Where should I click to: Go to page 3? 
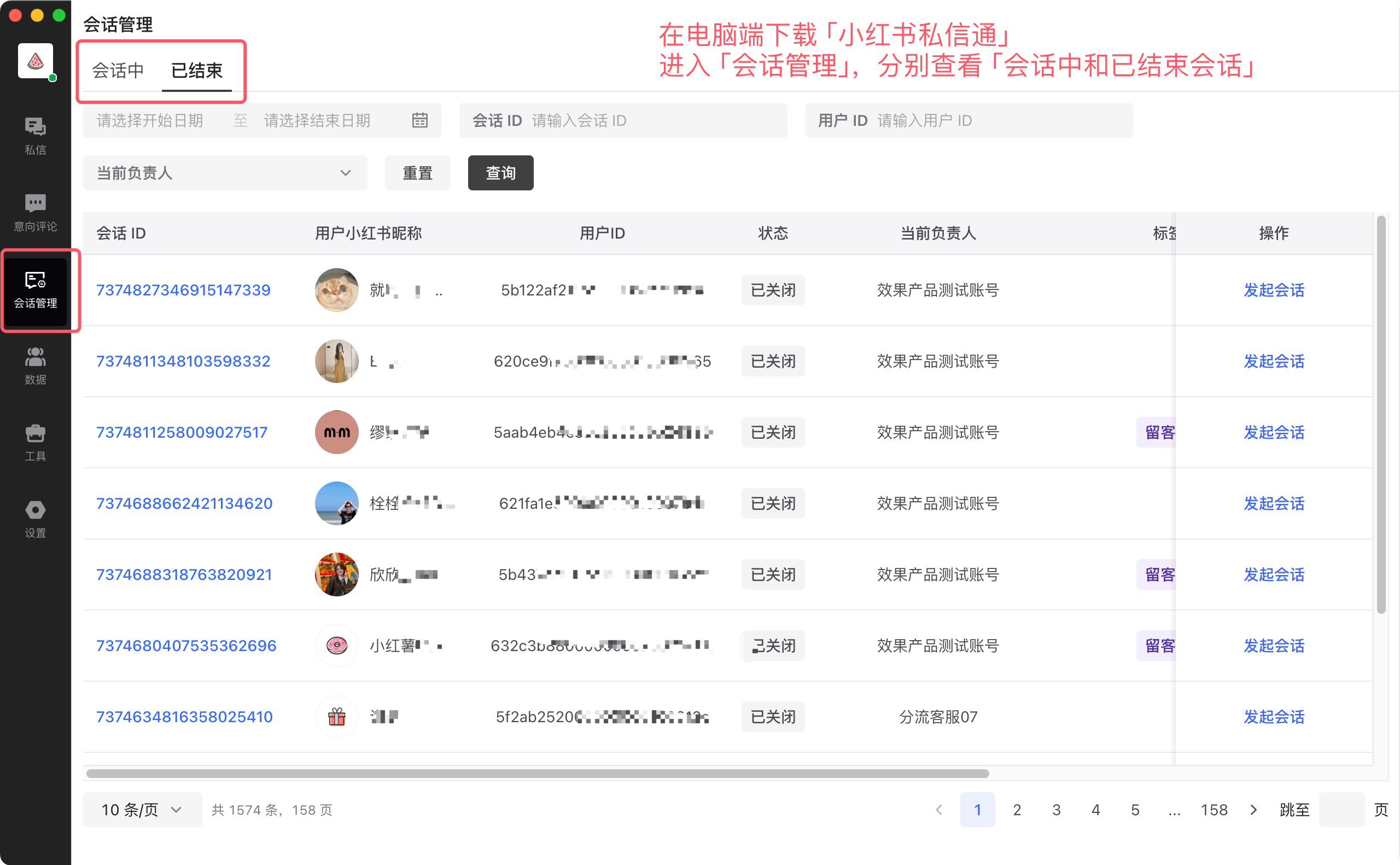(x=1056, y=810)
